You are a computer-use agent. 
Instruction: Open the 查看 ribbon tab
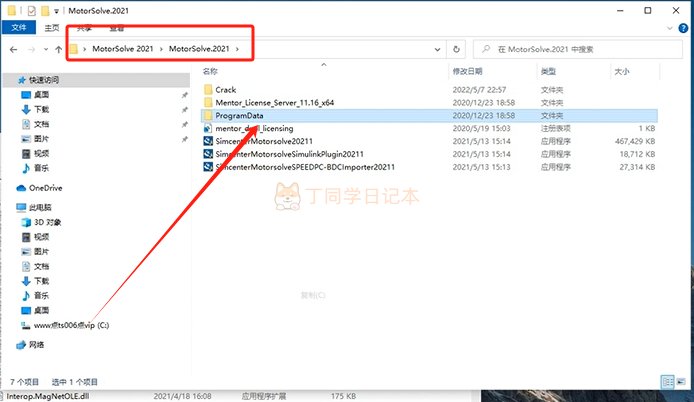point(117,27)
